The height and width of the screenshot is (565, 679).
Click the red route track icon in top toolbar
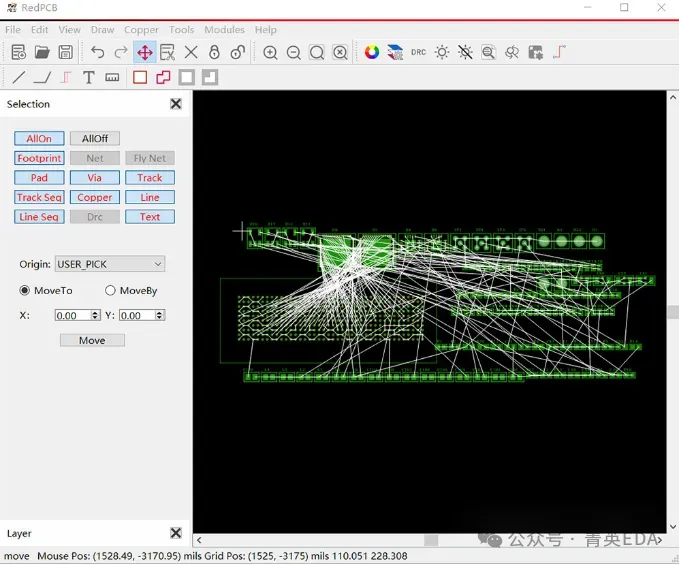point(559,52)
